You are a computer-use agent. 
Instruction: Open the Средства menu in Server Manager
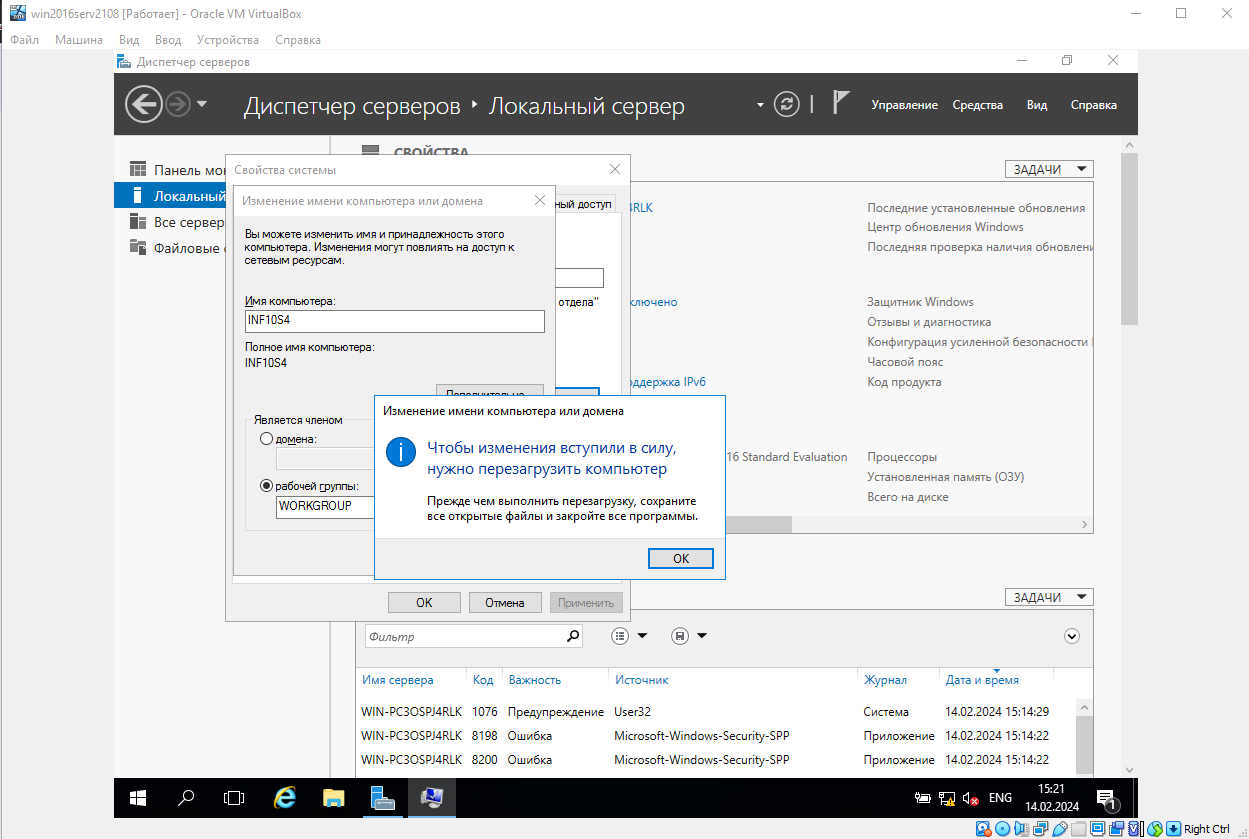tap(977, 105)
